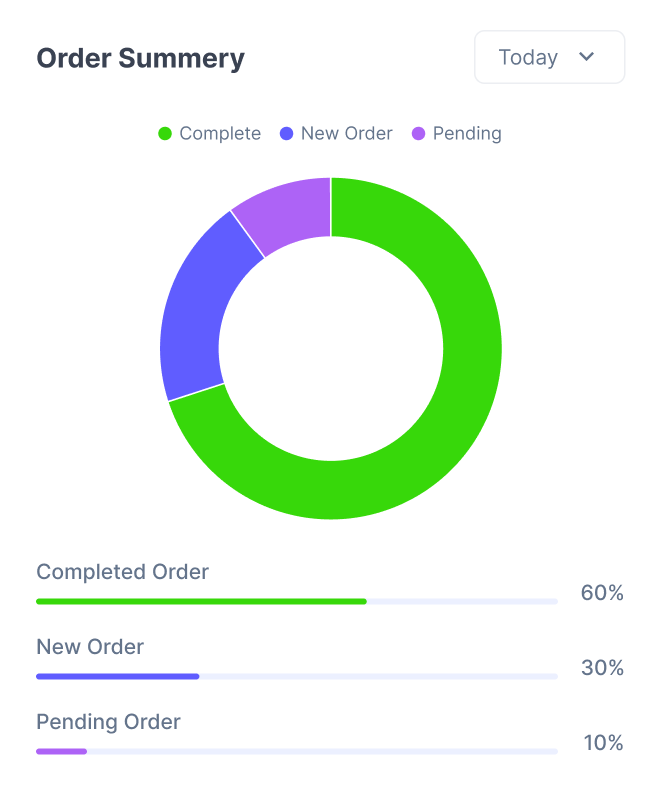662x807 pixels.
Task: Click the 60% label for Completed Order
Action: click(x=601, y=593)
